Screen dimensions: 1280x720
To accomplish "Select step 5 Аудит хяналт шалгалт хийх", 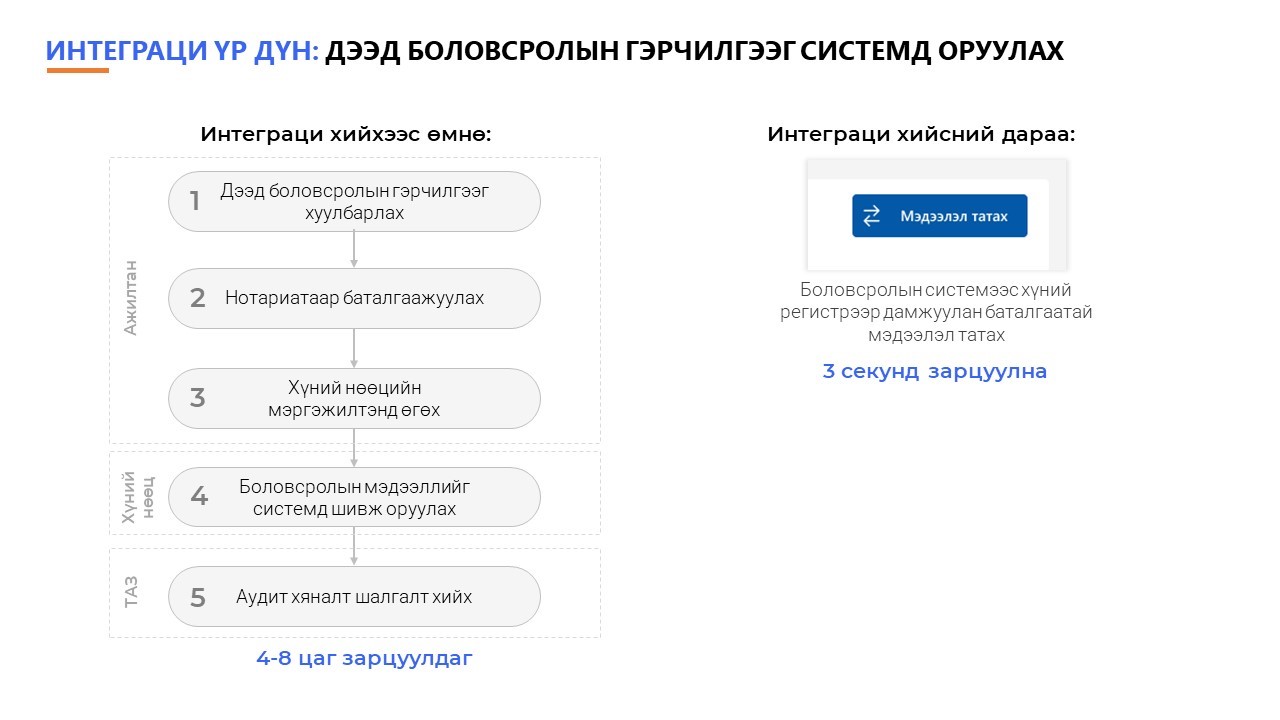I will [354, 597].
